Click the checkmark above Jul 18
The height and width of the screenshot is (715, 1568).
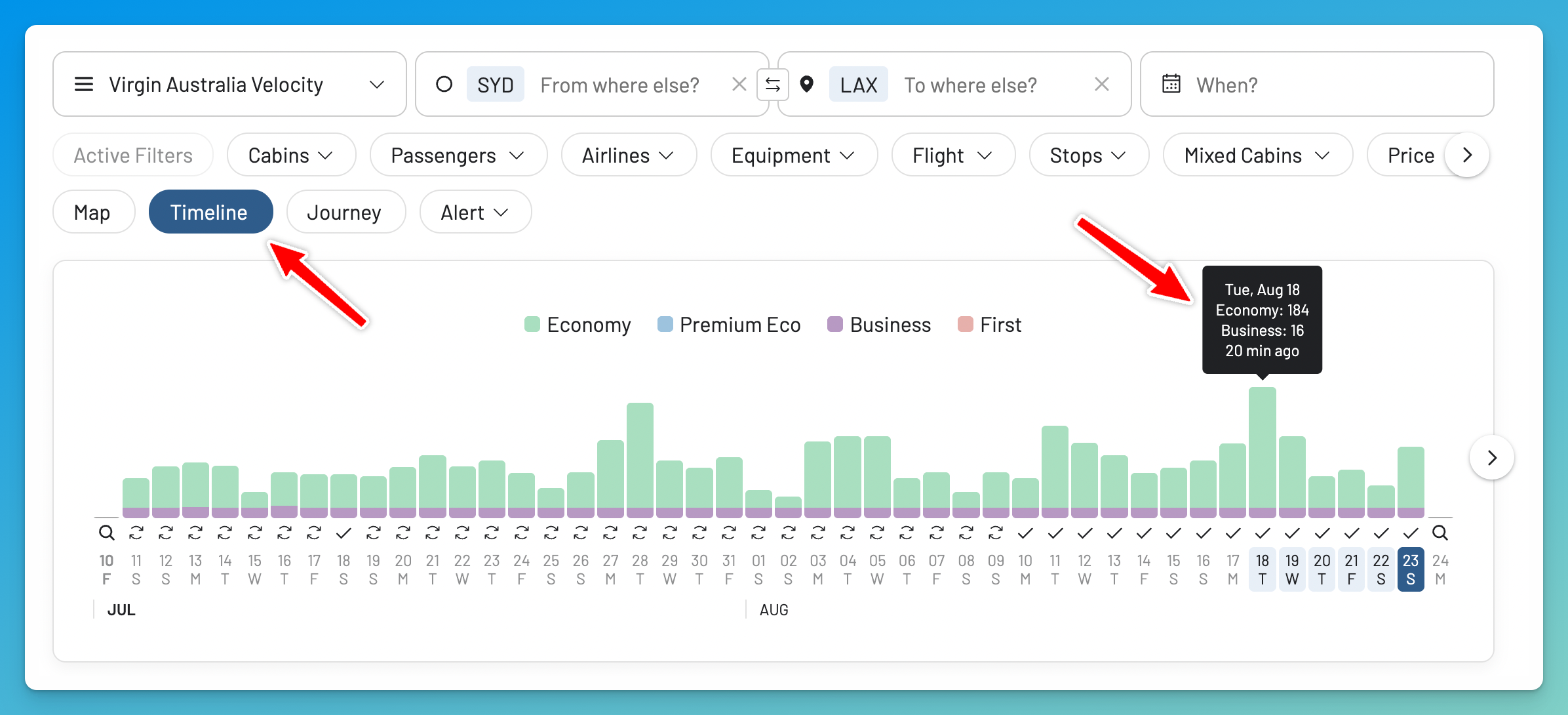click(343, 533)
